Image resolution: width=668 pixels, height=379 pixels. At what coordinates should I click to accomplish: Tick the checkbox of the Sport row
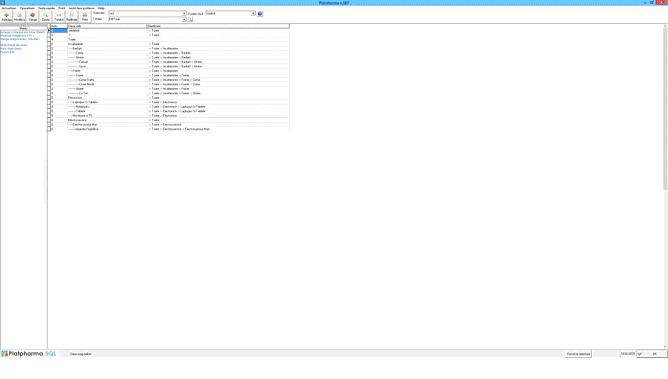click(49, 66)
